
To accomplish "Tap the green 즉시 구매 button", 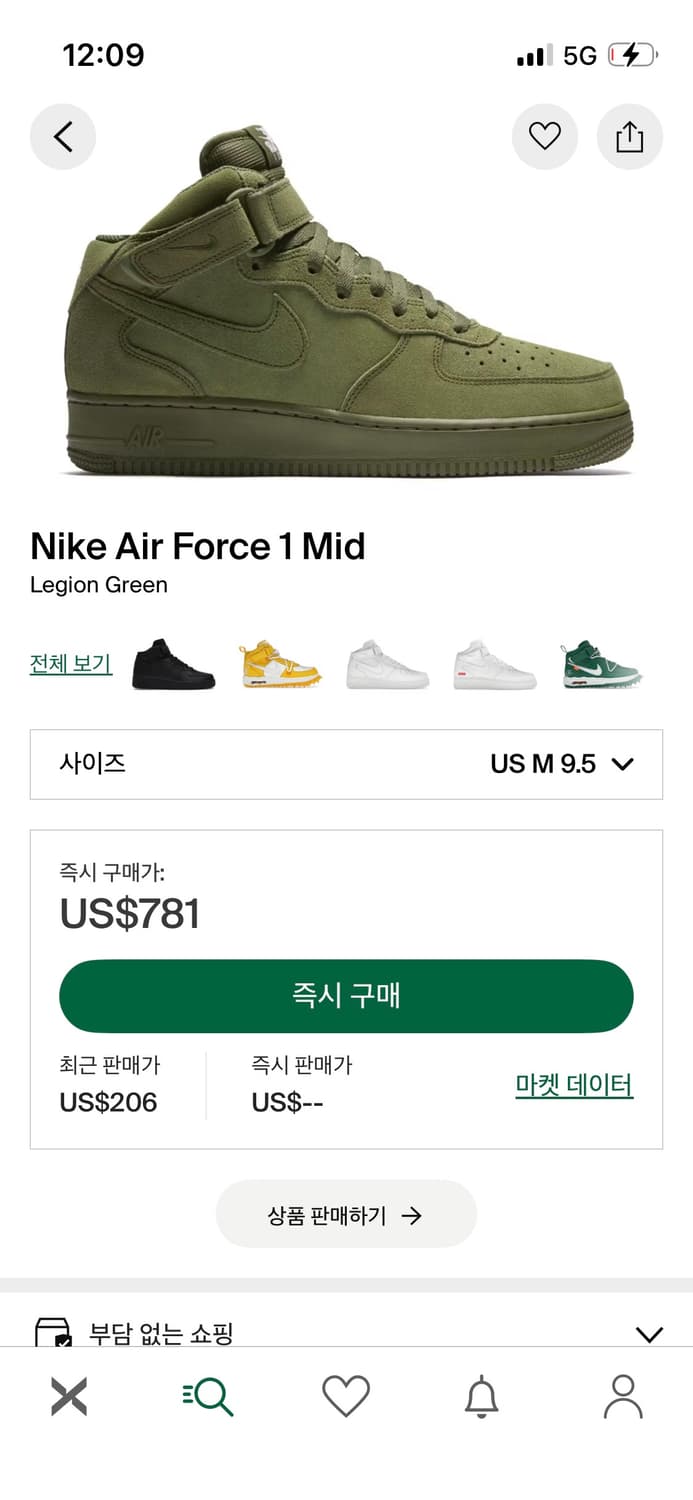I will (x=346, y=996).
